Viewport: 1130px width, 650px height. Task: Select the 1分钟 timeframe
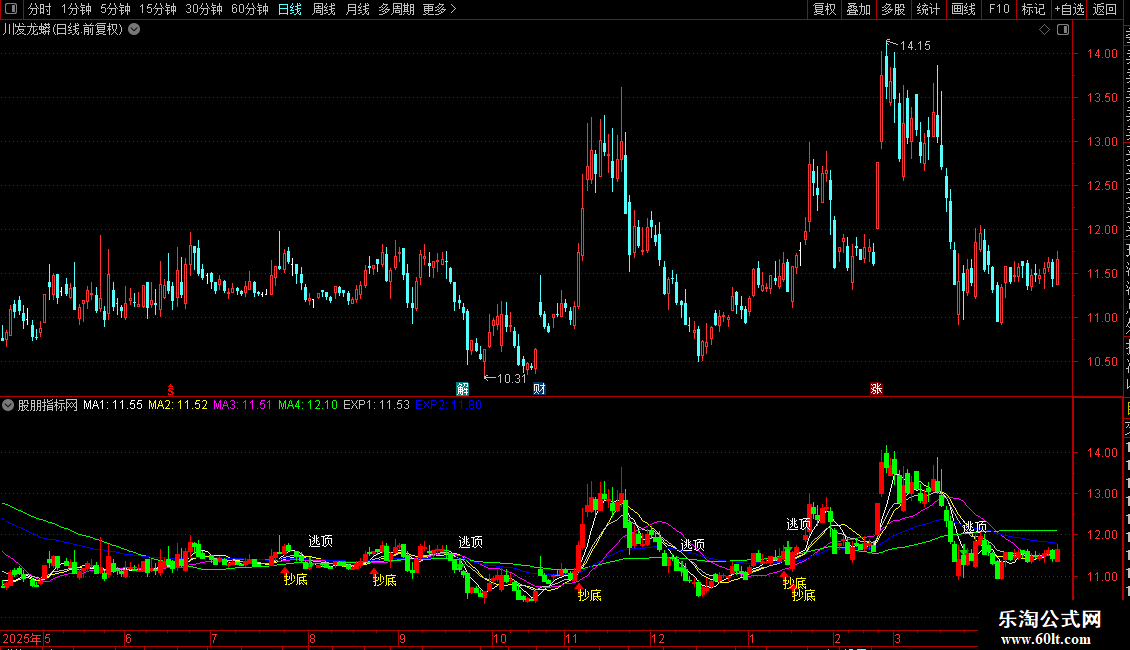point(76,9)
